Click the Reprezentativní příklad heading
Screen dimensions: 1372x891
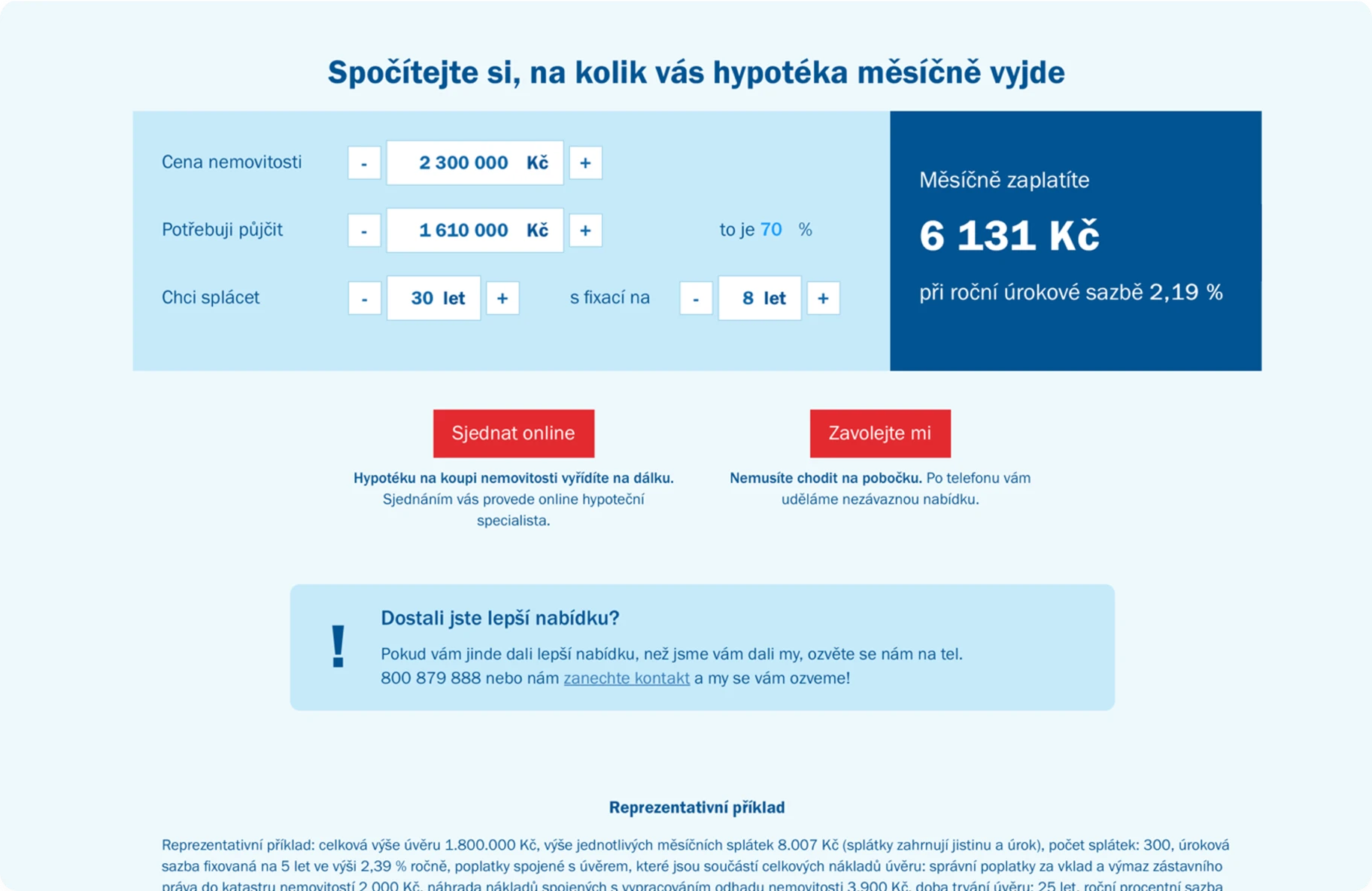pos(697,807)
